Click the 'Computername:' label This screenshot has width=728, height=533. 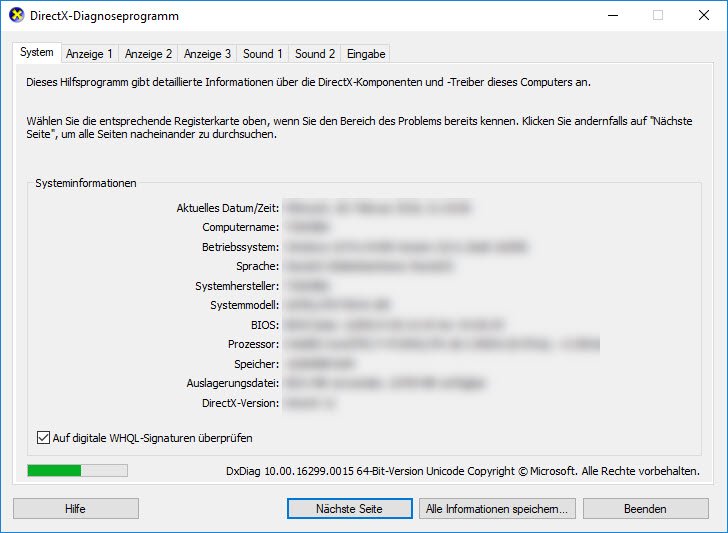pos(240,228)
